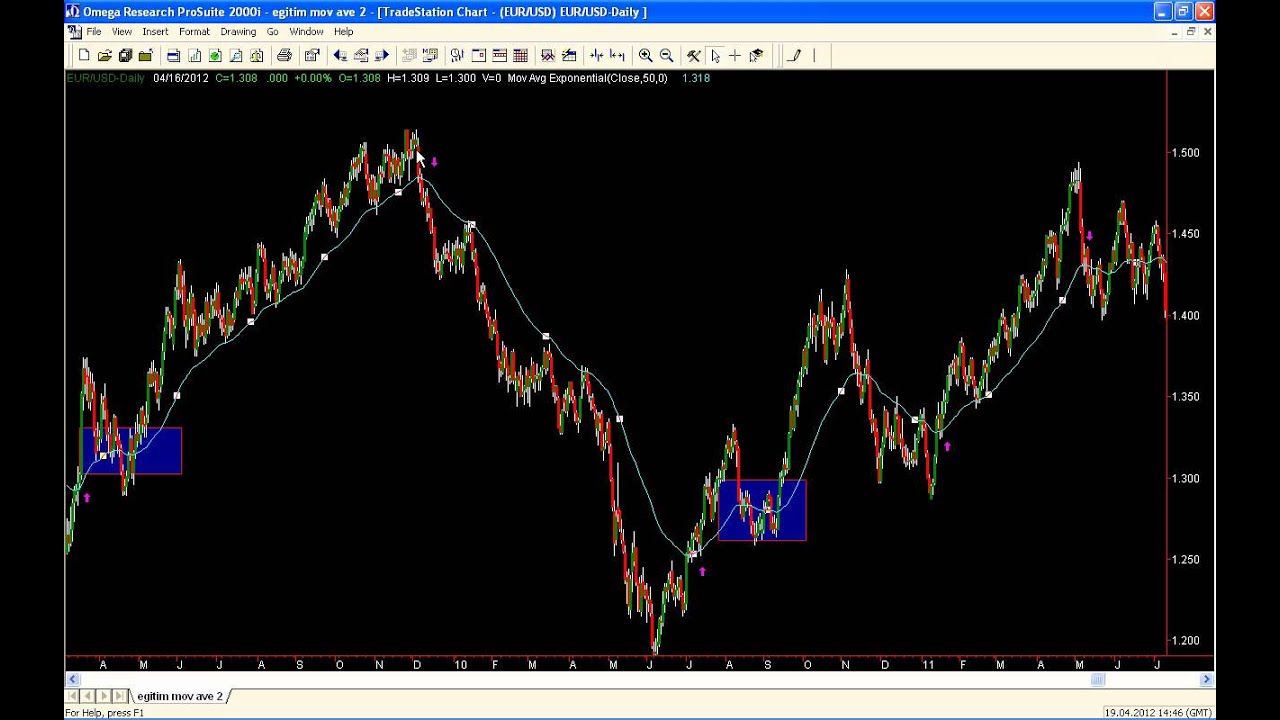Click the 1.200 price axis label
The height and width of the screenshot is (720, 1280).
point(1185,641)
